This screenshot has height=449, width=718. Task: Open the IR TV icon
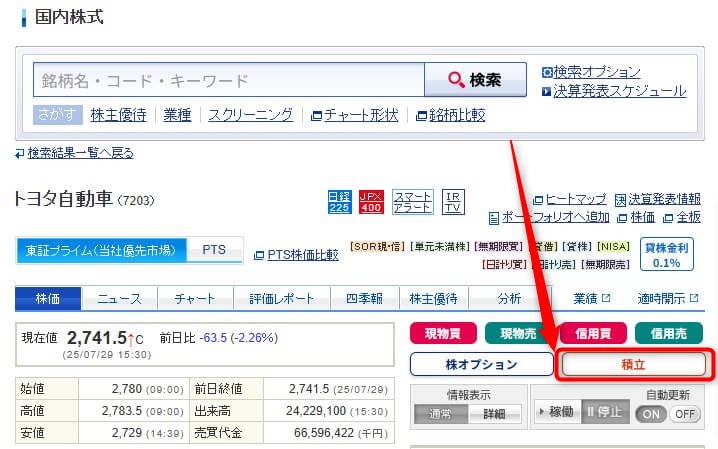pyautogui.click(x=453, y=202)
